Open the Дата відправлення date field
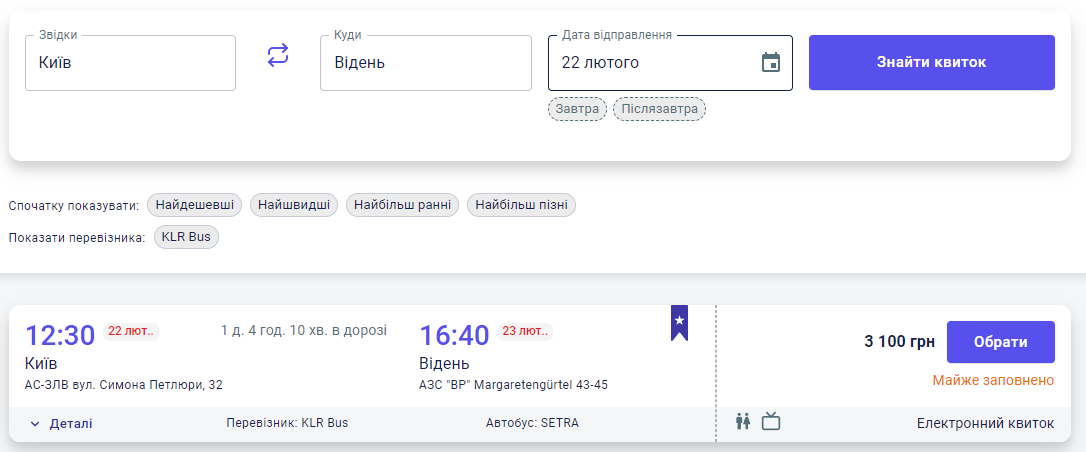 pyautogui.click(x=650, y=63)
